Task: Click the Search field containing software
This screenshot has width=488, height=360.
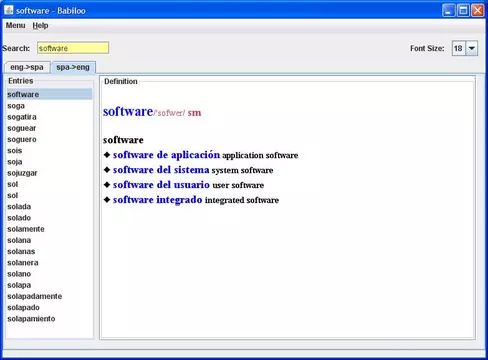Action: [x=73, y=48]
